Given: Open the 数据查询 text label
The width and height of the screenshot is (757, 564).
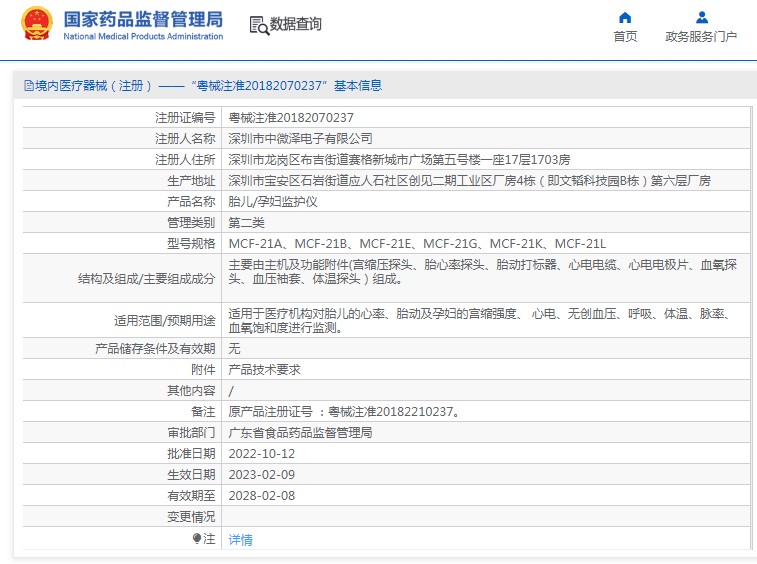Looking at the screenshot, I should pos(295,25).
